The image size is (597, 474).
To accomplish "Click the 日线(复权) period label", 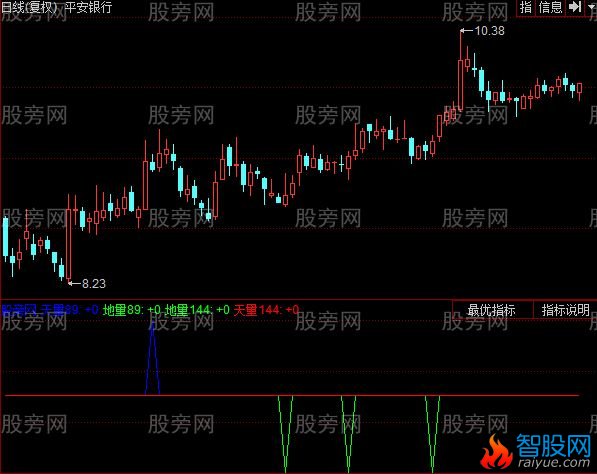I will coord(29,7).
